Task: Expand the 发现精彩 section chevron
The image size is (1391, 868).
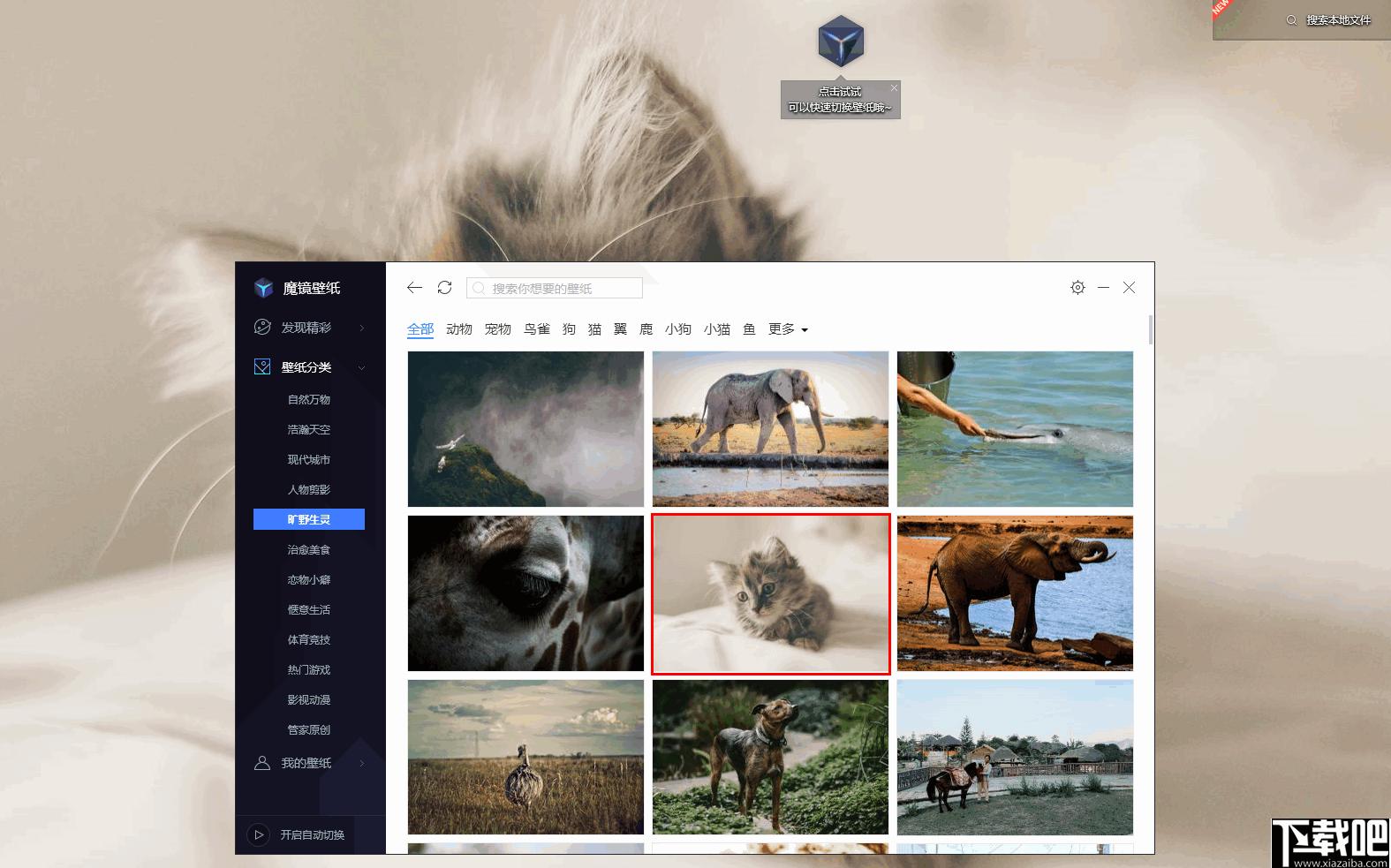Action: [361, 328]
